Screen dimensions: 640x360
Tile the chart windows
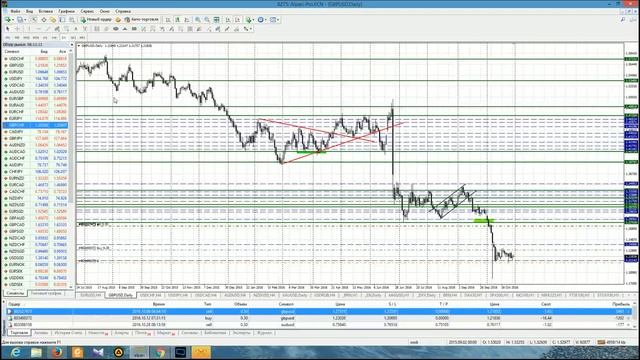(x=216, y=20)
